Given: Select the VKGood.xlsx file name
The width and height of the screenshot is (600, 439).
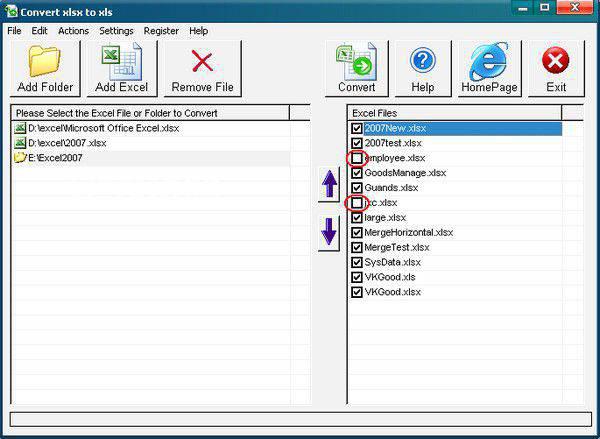Looking at the screenshot, I should click(x=393, y=292).
